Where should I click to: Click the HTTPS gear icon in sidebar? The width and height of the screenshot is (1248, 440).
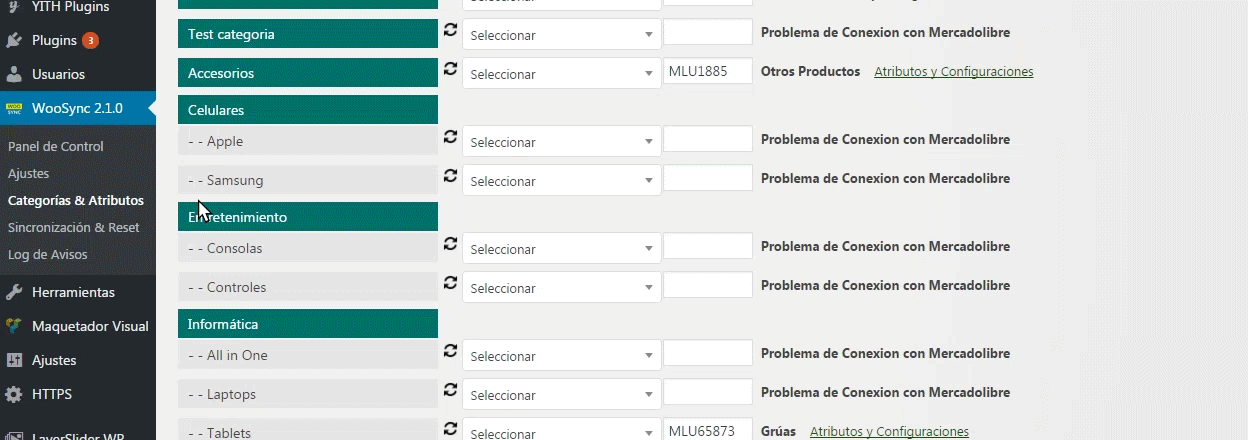14,394
